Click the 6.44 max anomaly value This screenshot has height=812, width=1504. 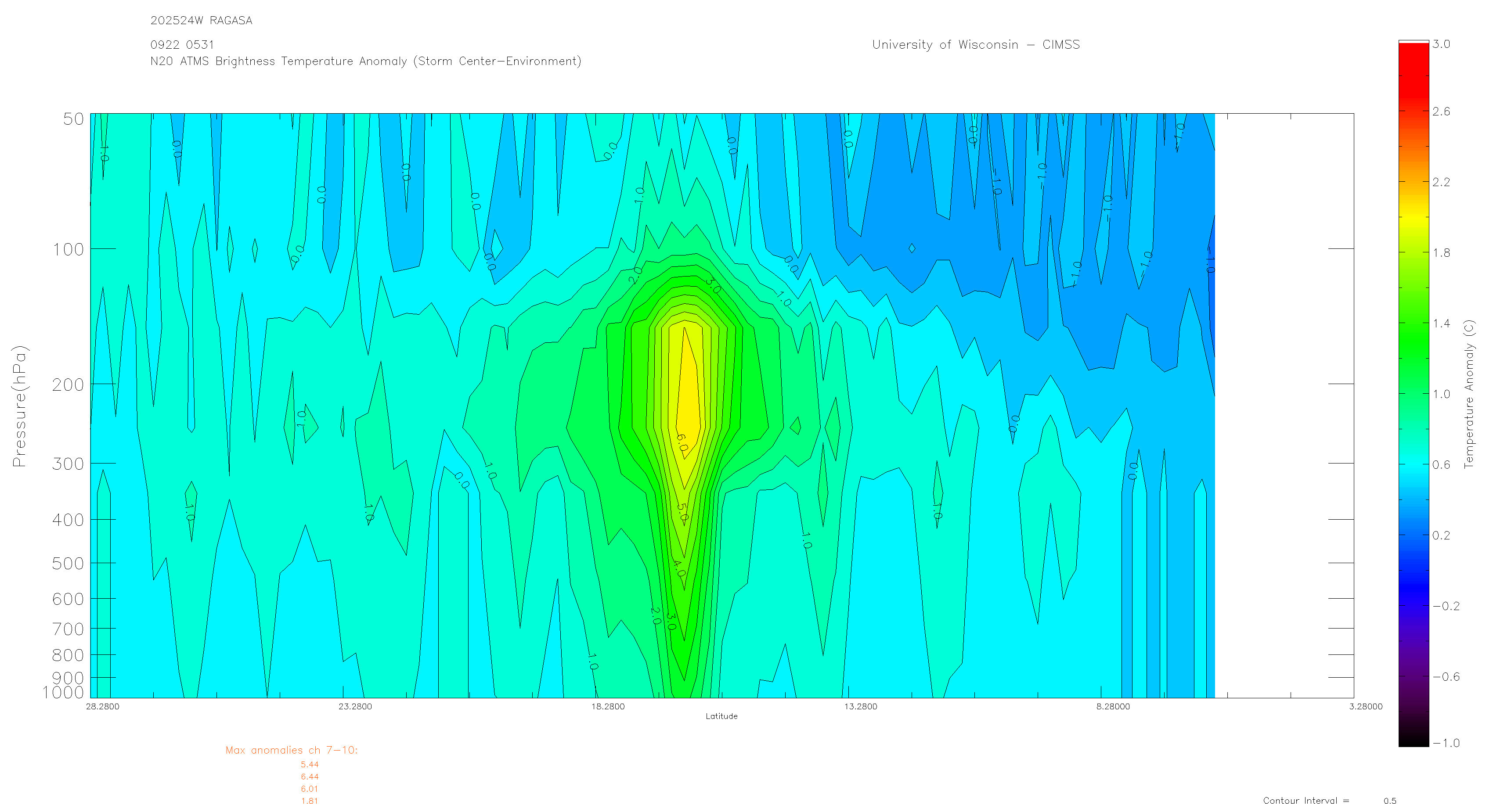point(310,777)
